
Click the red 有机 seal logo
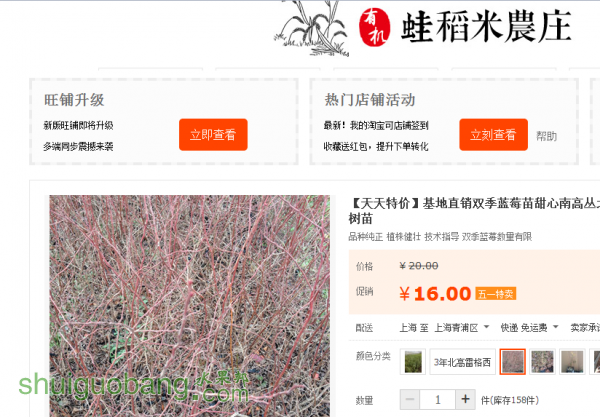[374, 27]
